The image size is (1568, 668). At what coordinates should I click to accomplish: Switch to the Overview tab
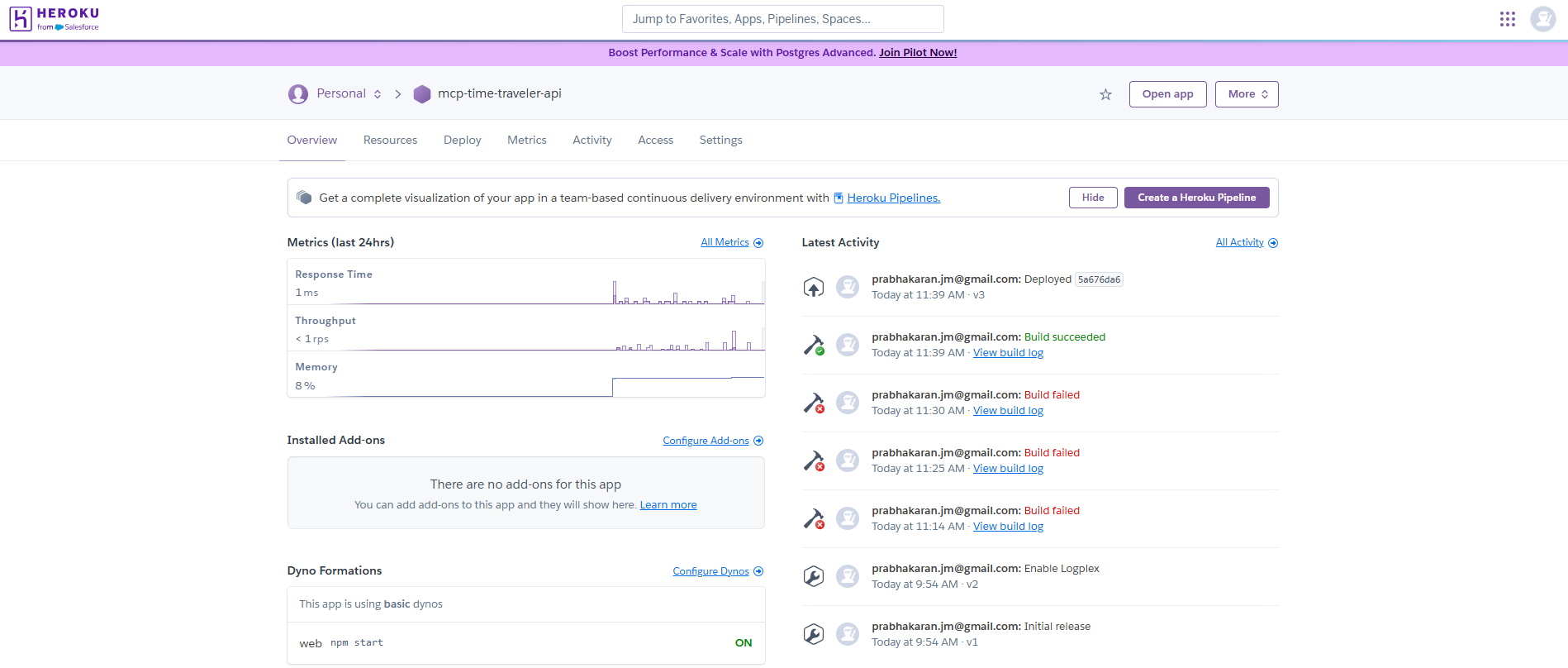(x=312, y=141)
